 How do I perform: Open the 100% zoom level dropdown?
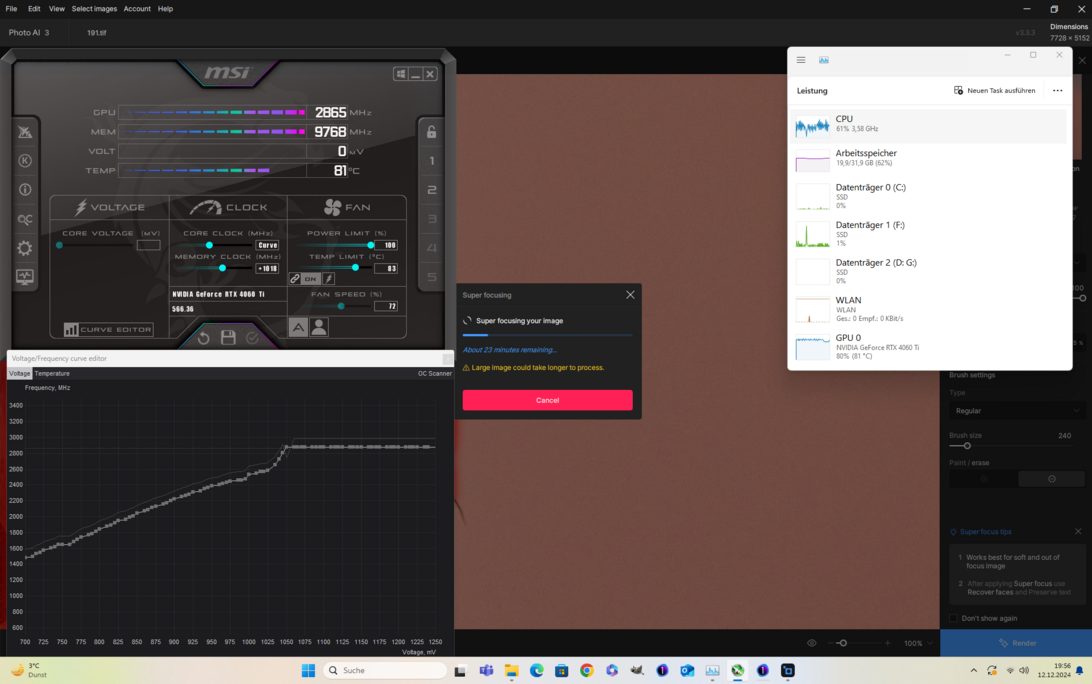(918, 643)
